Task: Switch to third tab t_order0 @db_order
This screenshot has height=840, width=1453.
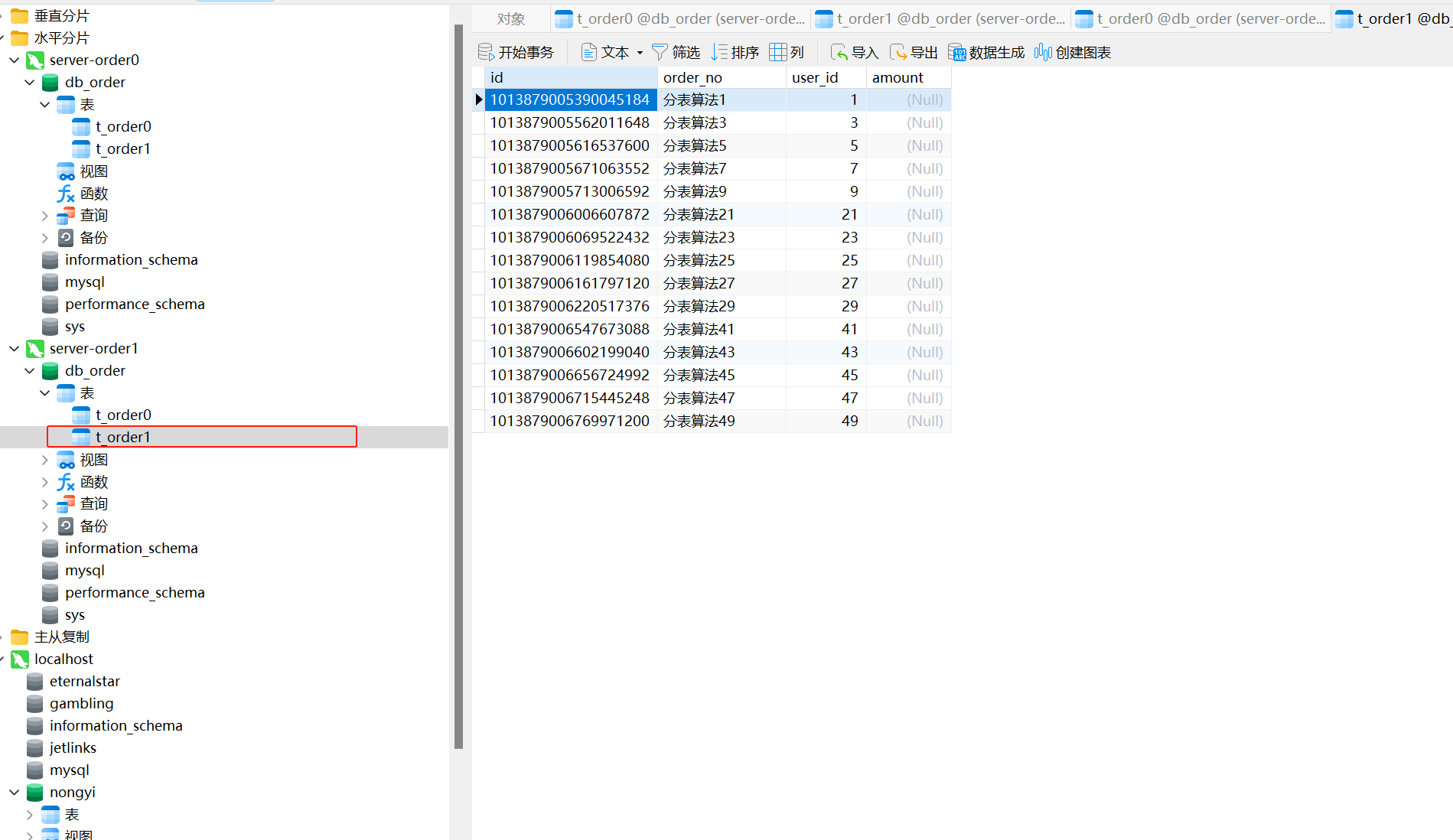Action: point(1200,19)
